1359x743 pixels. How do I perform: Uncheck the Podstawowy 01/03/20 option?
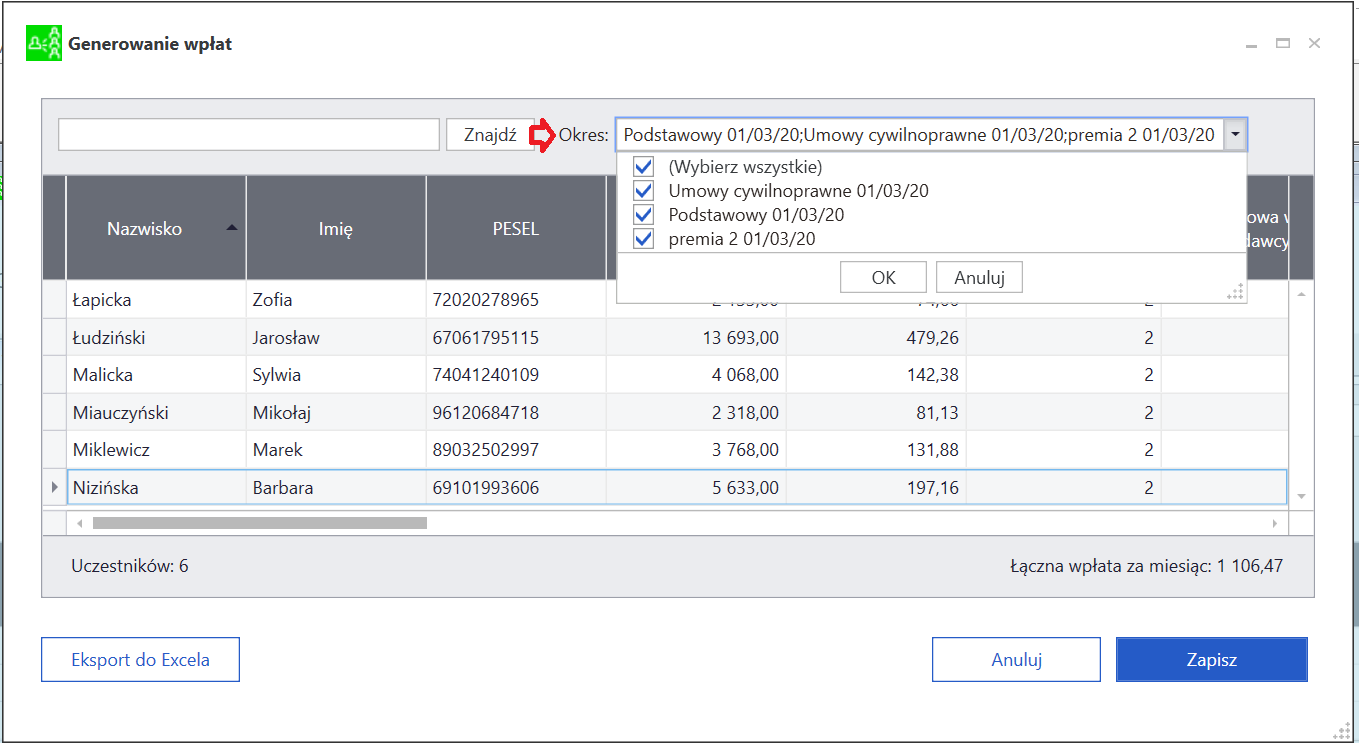[644, 215]
